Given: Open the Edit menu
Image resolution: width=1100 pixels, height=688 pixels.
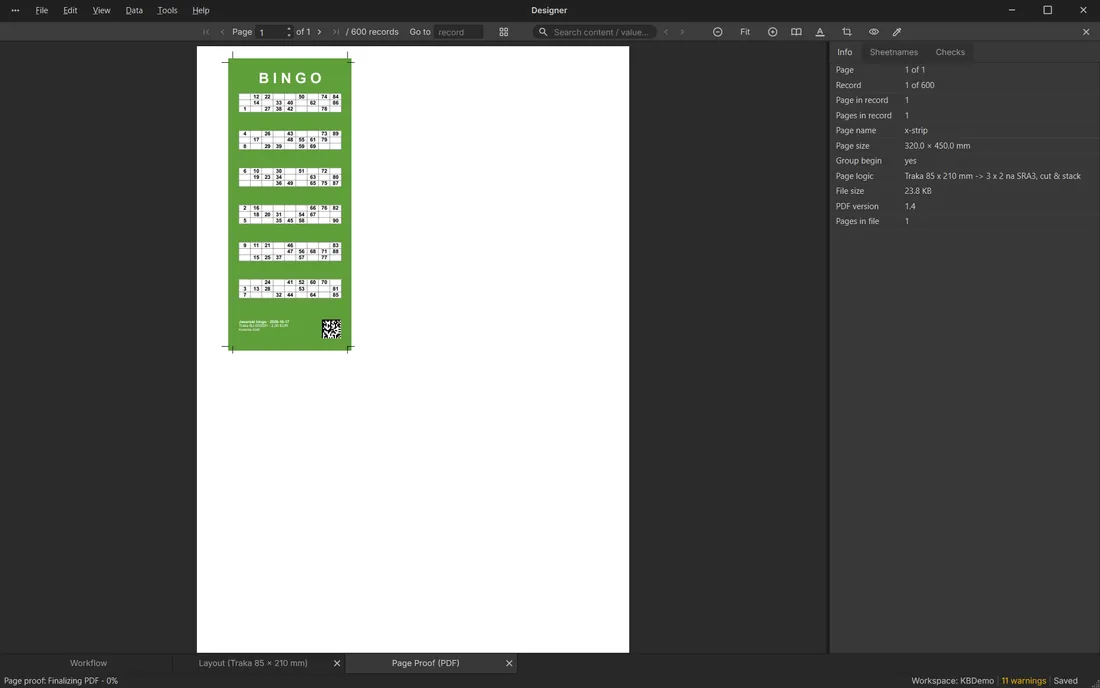Looking at the screenshot, I should coord(70,11).
